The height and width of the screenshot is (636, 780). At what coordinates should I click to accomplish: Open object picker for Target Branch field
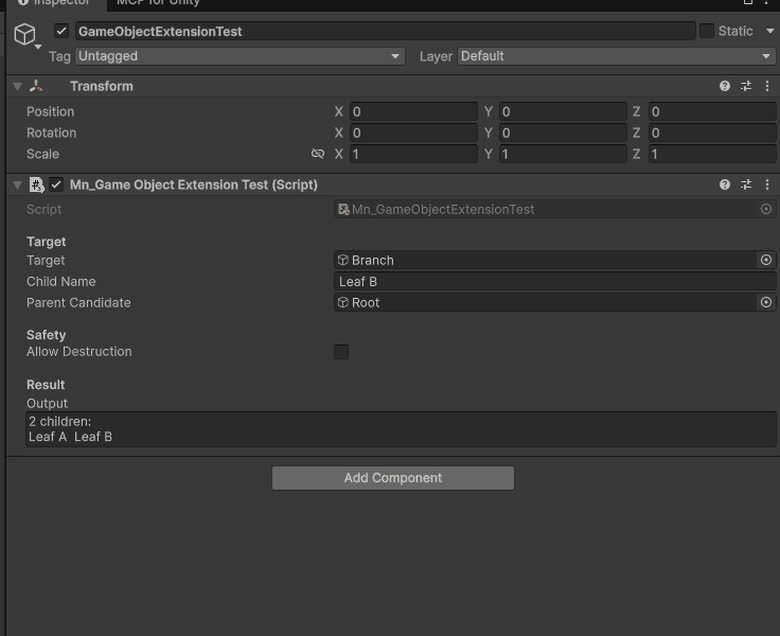point(766,260)
